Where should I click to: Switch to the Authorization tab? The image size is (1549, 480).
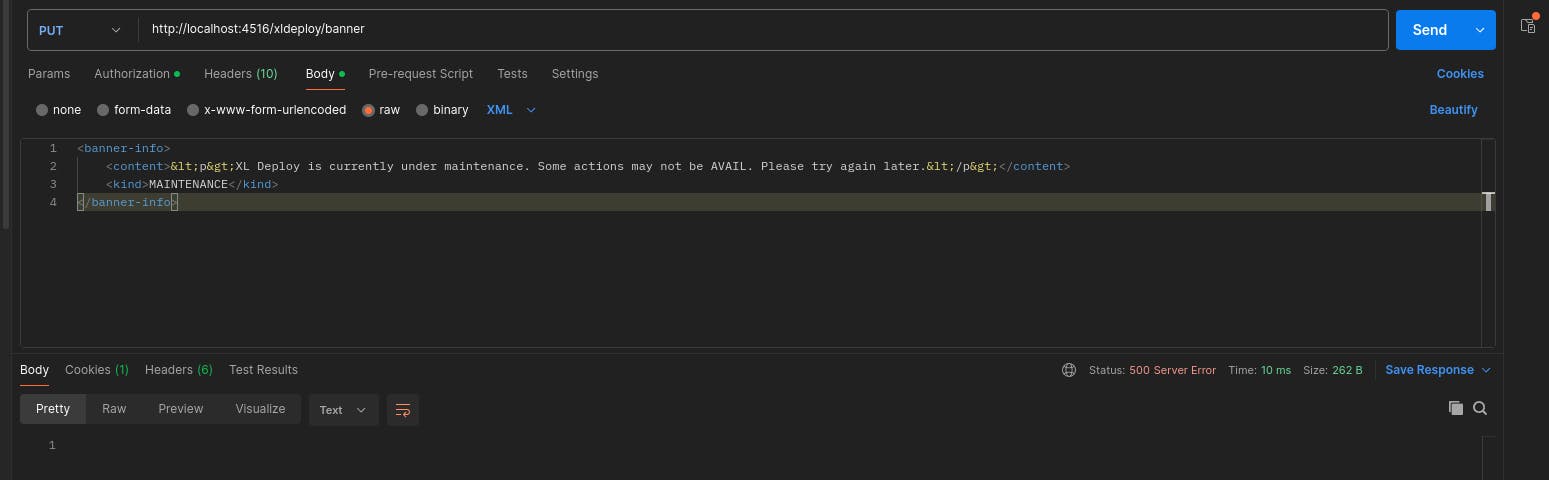pyautogui.click(x=137, y=74)
